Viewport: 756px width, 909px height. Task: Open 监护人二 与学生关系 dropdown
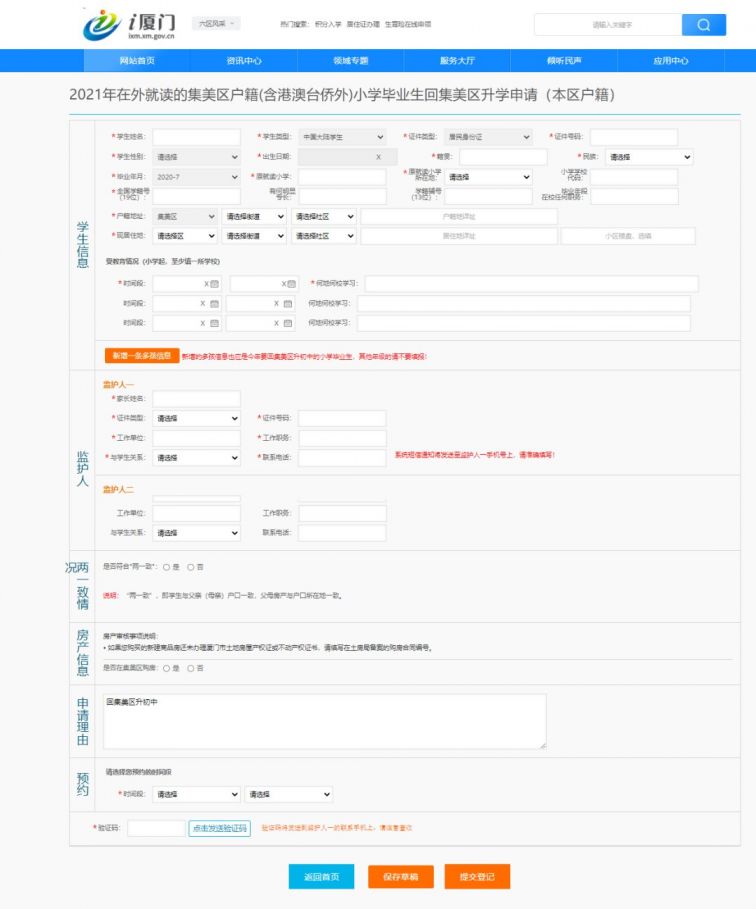click(197, 533)
